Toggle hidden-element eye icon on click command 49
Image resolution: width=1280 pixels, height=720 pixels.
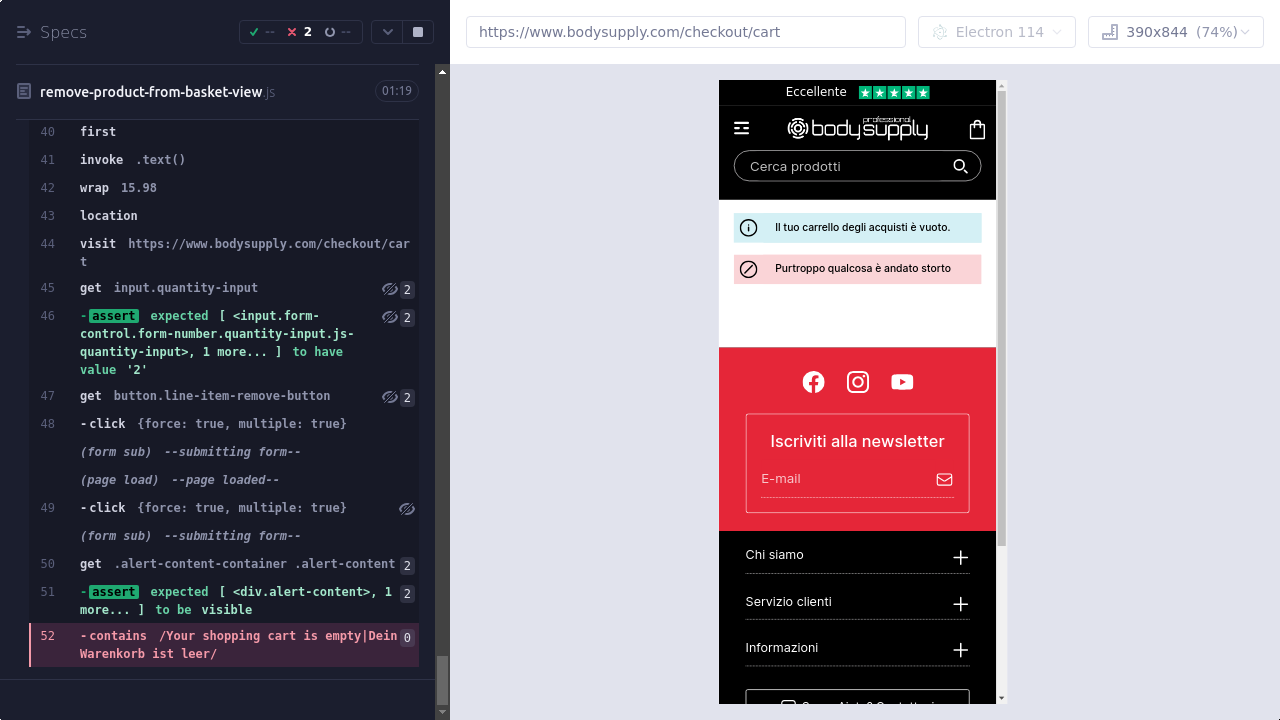(x=406, y=509)
